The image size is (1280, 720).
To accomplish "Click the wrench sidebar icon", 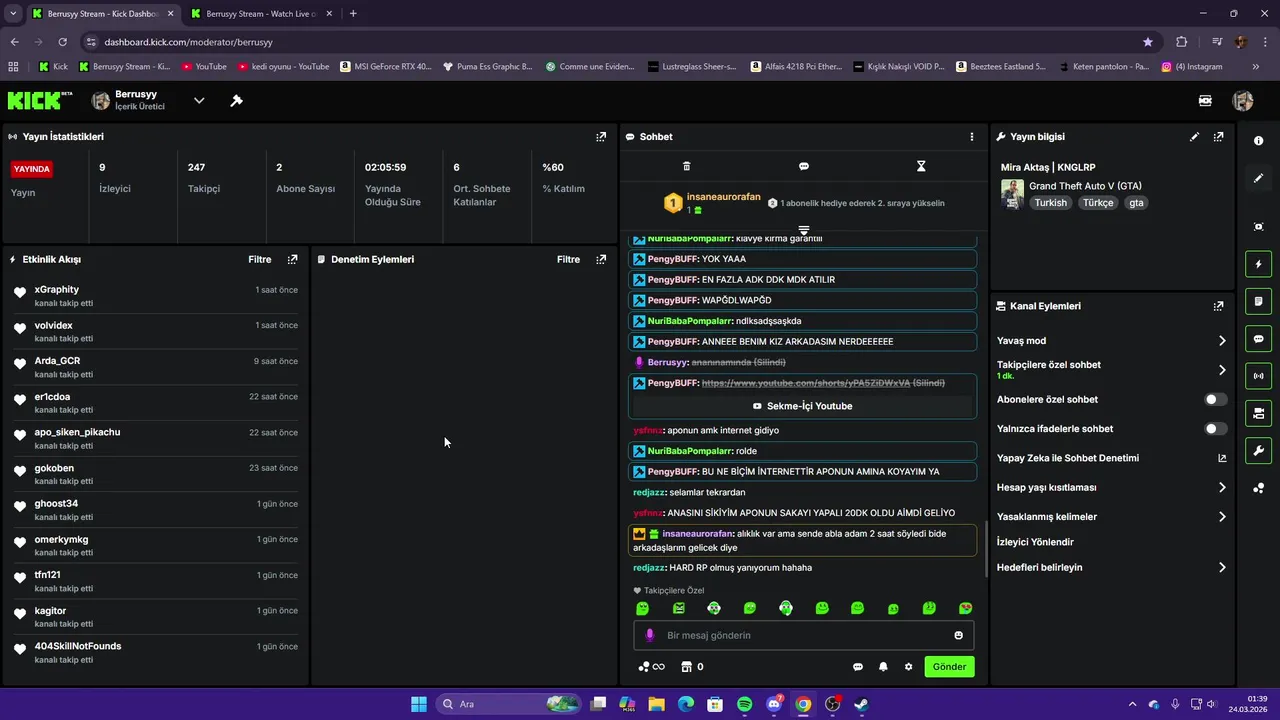I will pyautogui.click(x=1258, y=451).
